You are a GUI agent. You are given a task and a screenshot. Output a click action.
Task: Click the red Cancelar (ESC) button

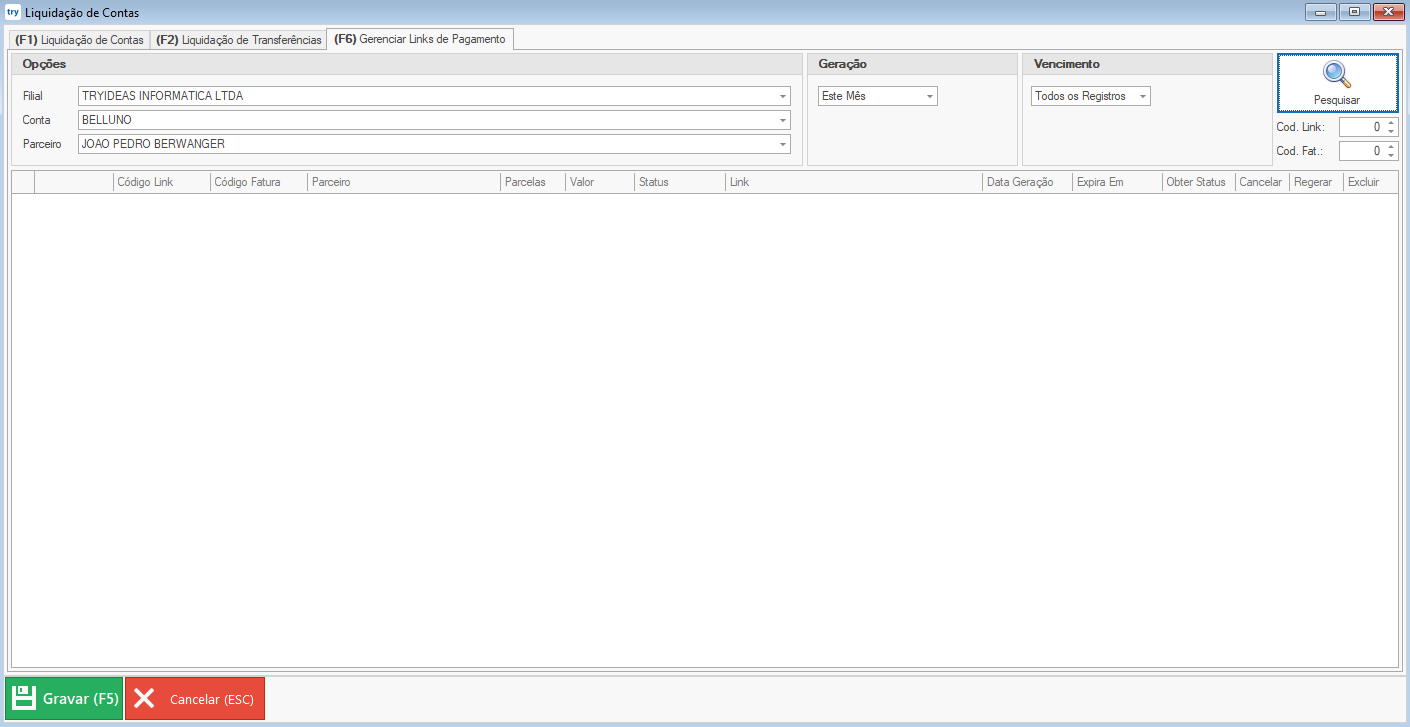pyautogui.click(x=195, y=698)
